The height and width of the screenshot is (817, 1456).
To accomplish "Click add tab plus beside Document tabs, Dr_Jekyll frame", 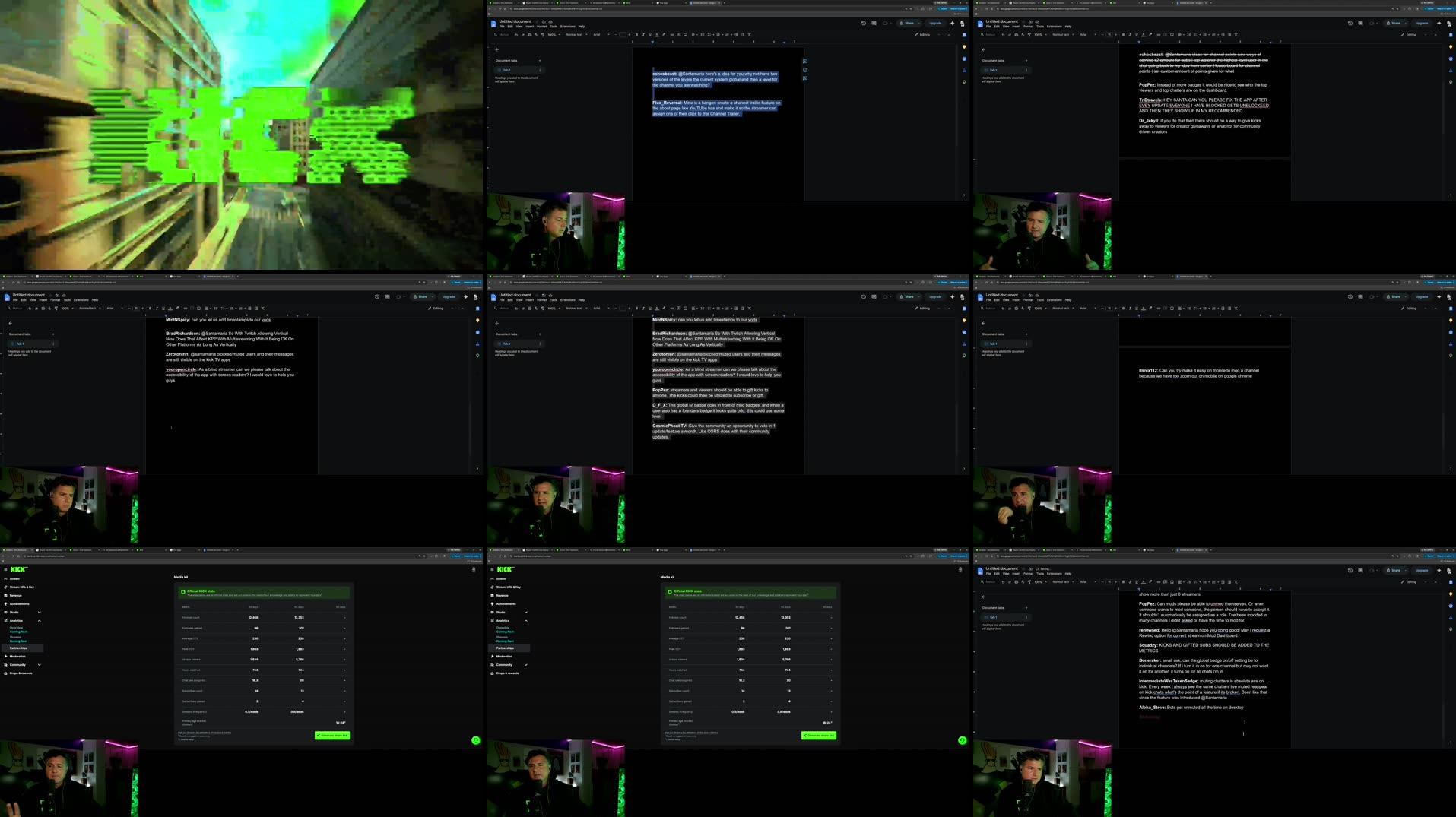I will click(x=1026, y=60).
